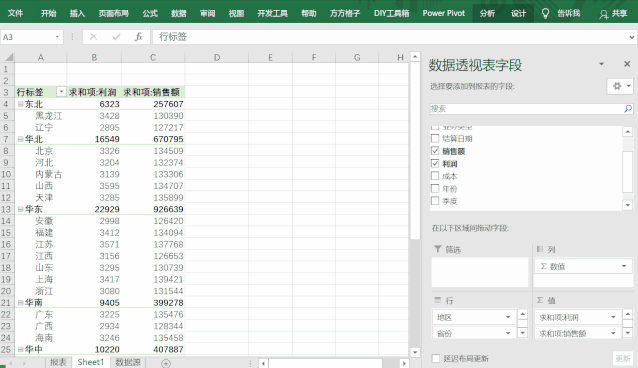Collapse the 华南 group
Screen dimensions: 638x368
[x=20, y=302]
